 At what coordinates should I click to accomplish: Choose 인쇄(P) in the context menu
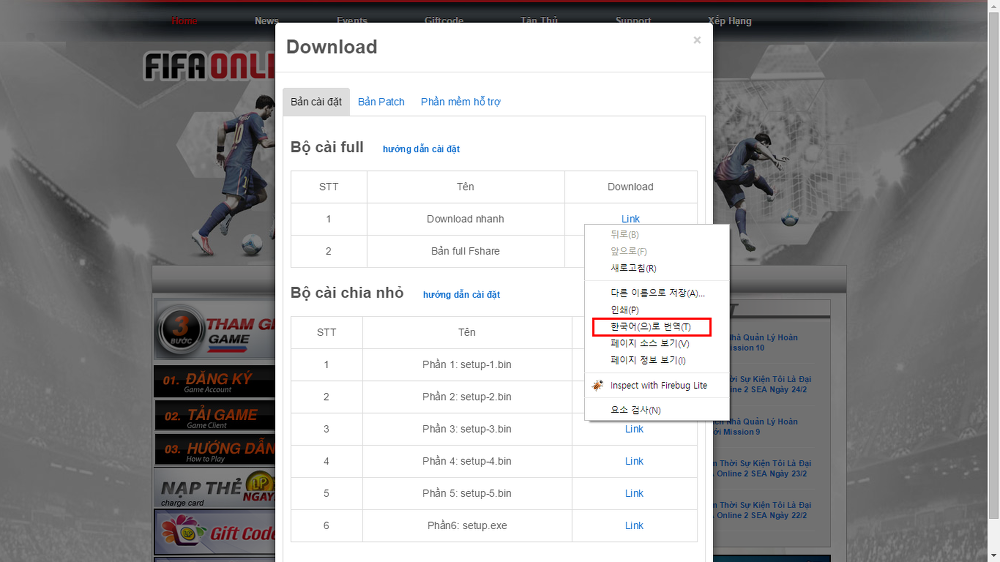click(x=657, y=310)
